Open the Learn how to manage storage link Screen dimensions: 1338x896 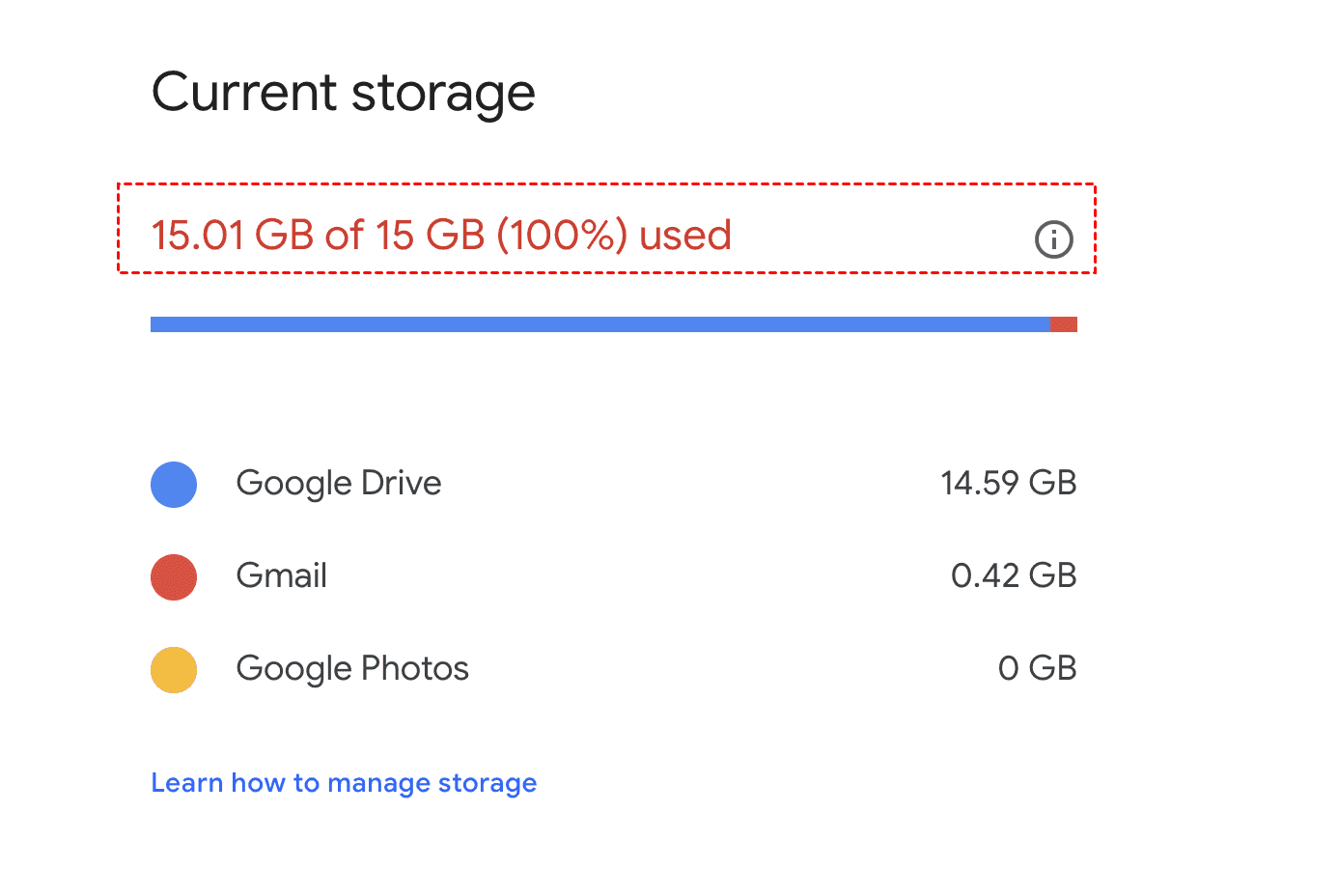344,783
